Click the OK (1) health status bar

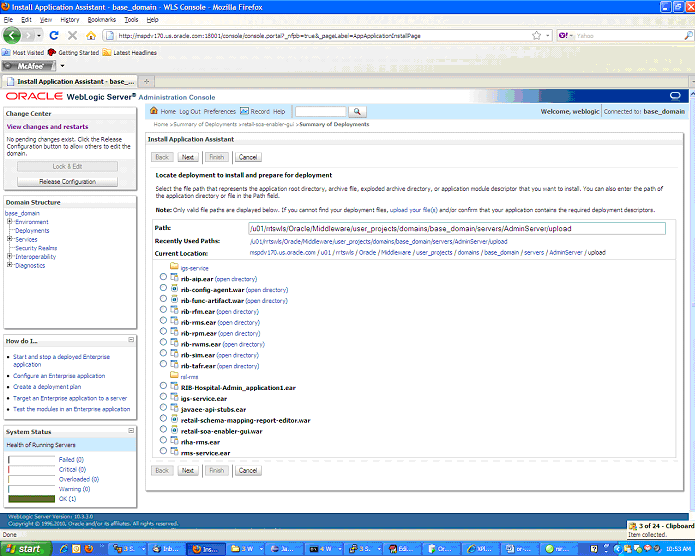pyautogui.click(x=31, y=499)
